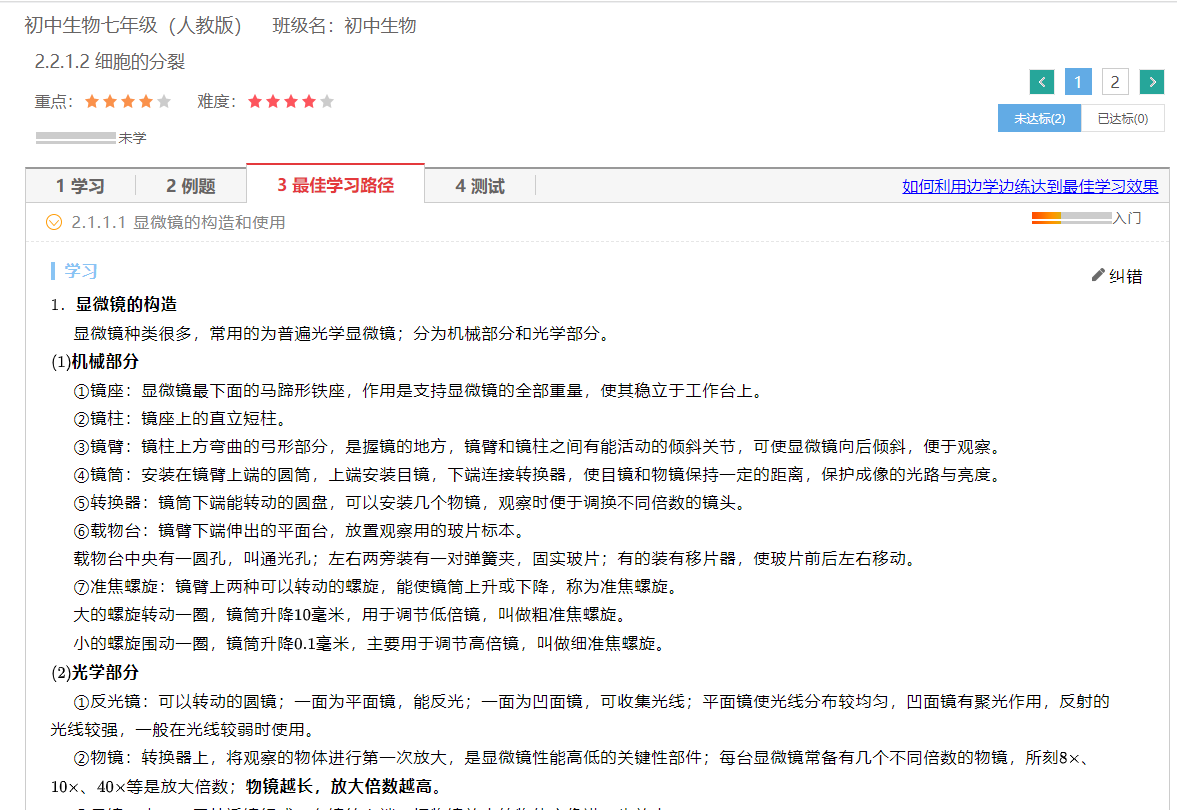Switch to the 3 最佳学习路径 tab
Image resolution: width=1177 pixels, height=810 pixels.
336,185
